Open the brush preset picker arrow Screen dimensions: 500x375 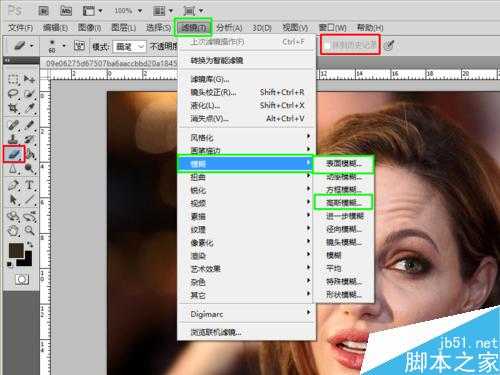64,45
